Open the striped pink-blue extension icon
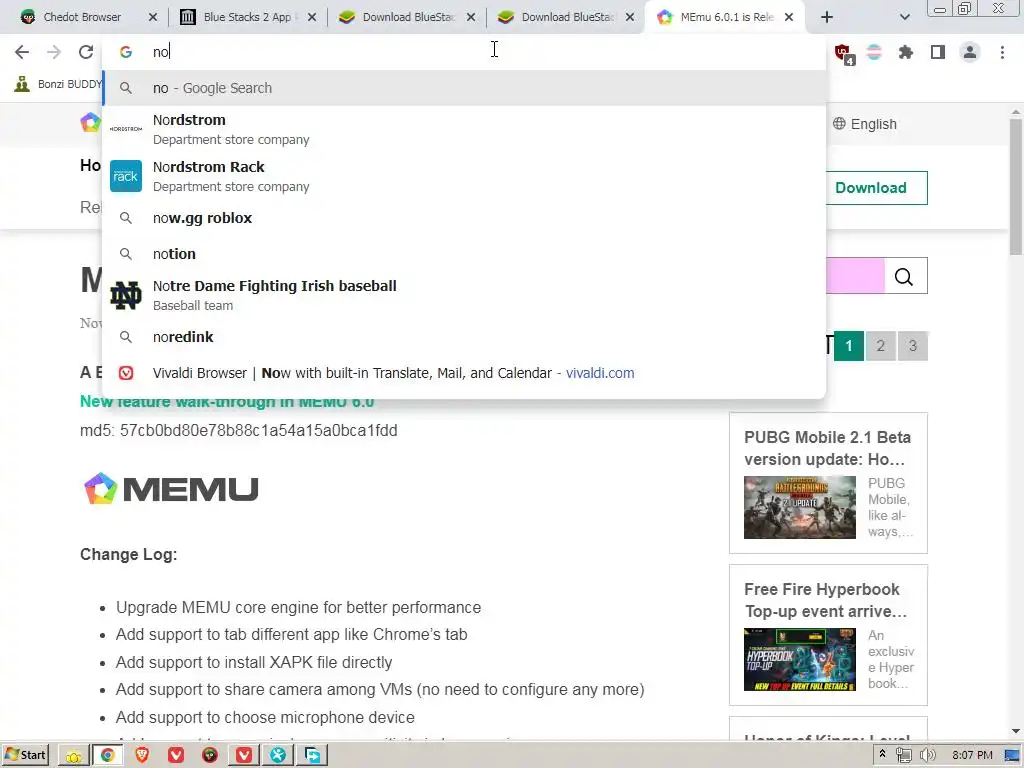The width and height of the screenshot is (1024, 768). coord(874,52)
